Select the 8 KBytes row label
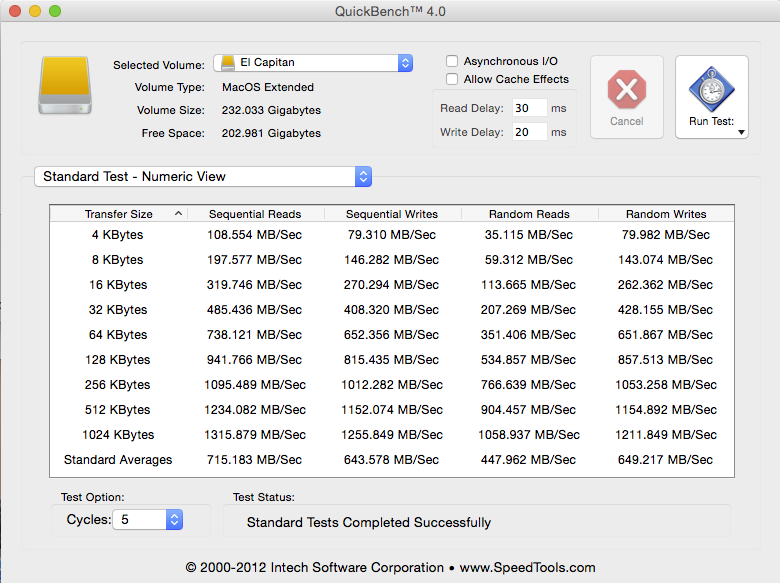Viewport: 780px width, 583px height. (x=117, y=260)
